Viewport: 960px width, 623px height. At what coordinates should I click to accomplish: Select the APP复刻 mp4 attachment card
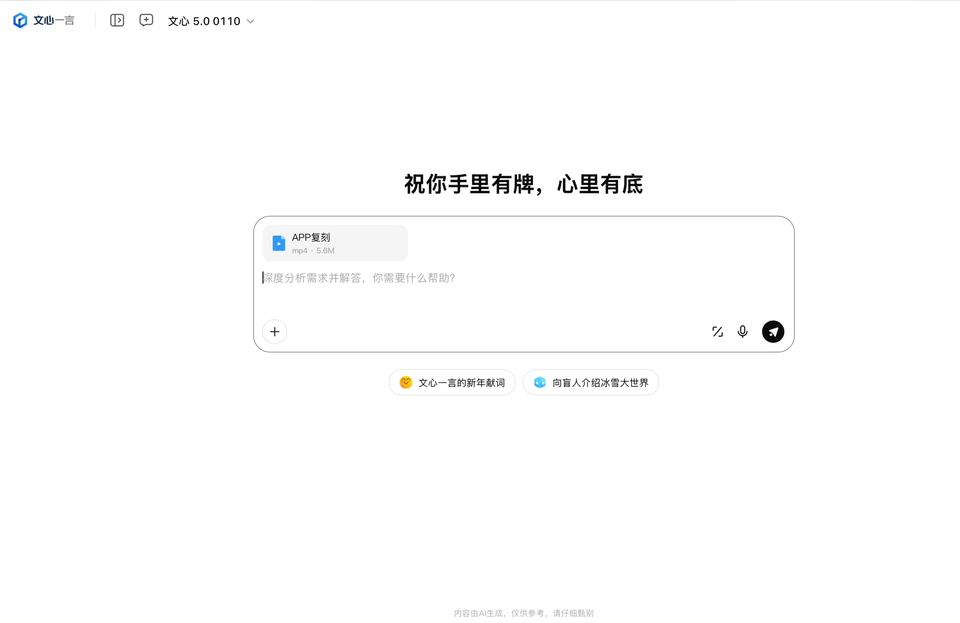tap(334, 242)
